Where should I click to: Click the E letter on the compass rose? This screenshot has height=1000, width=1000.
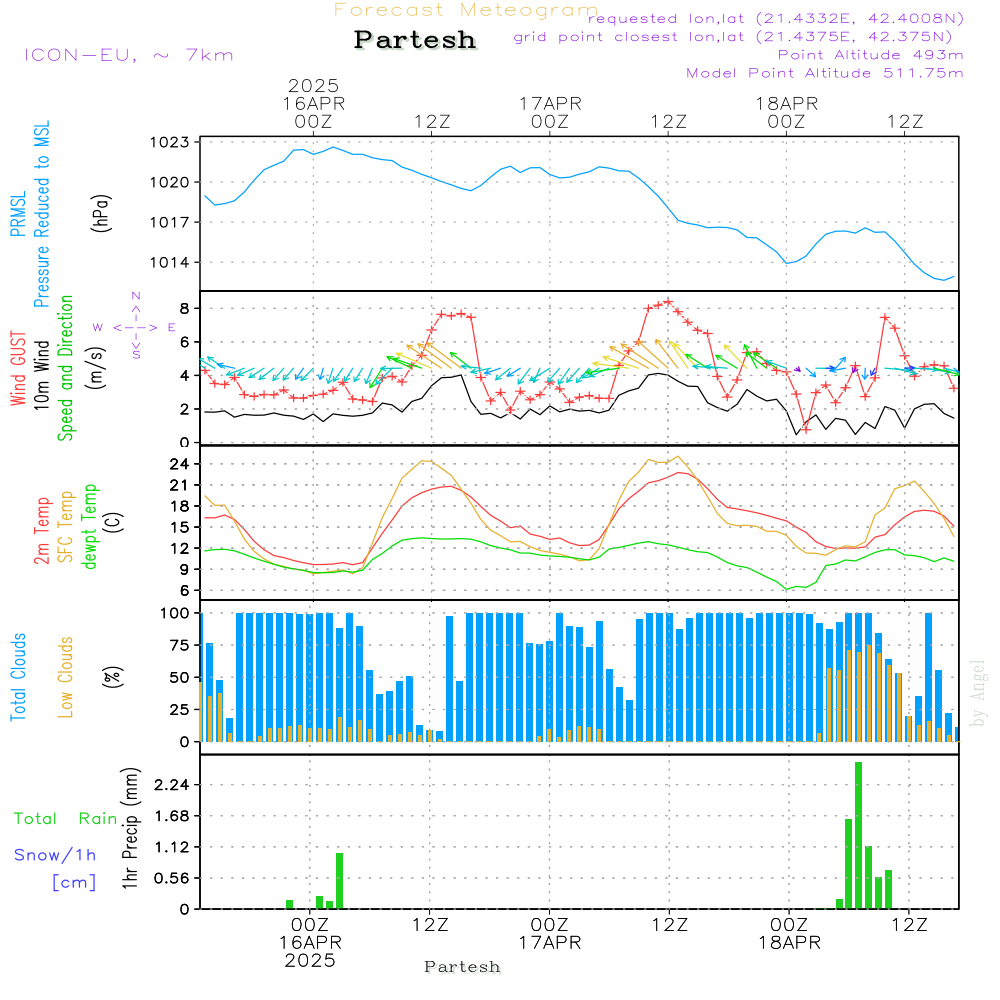click(x=172, y=327)
